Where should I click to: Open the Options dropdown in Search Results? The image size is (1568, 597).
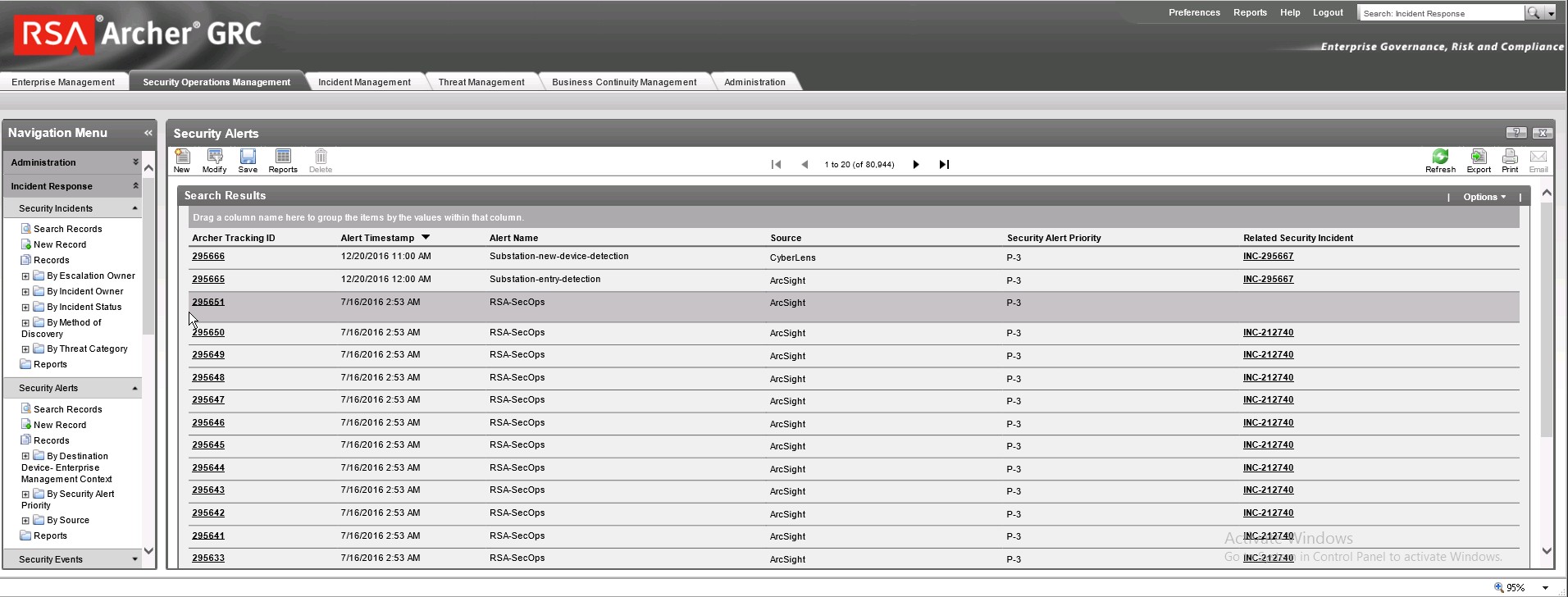(1484, 197)
